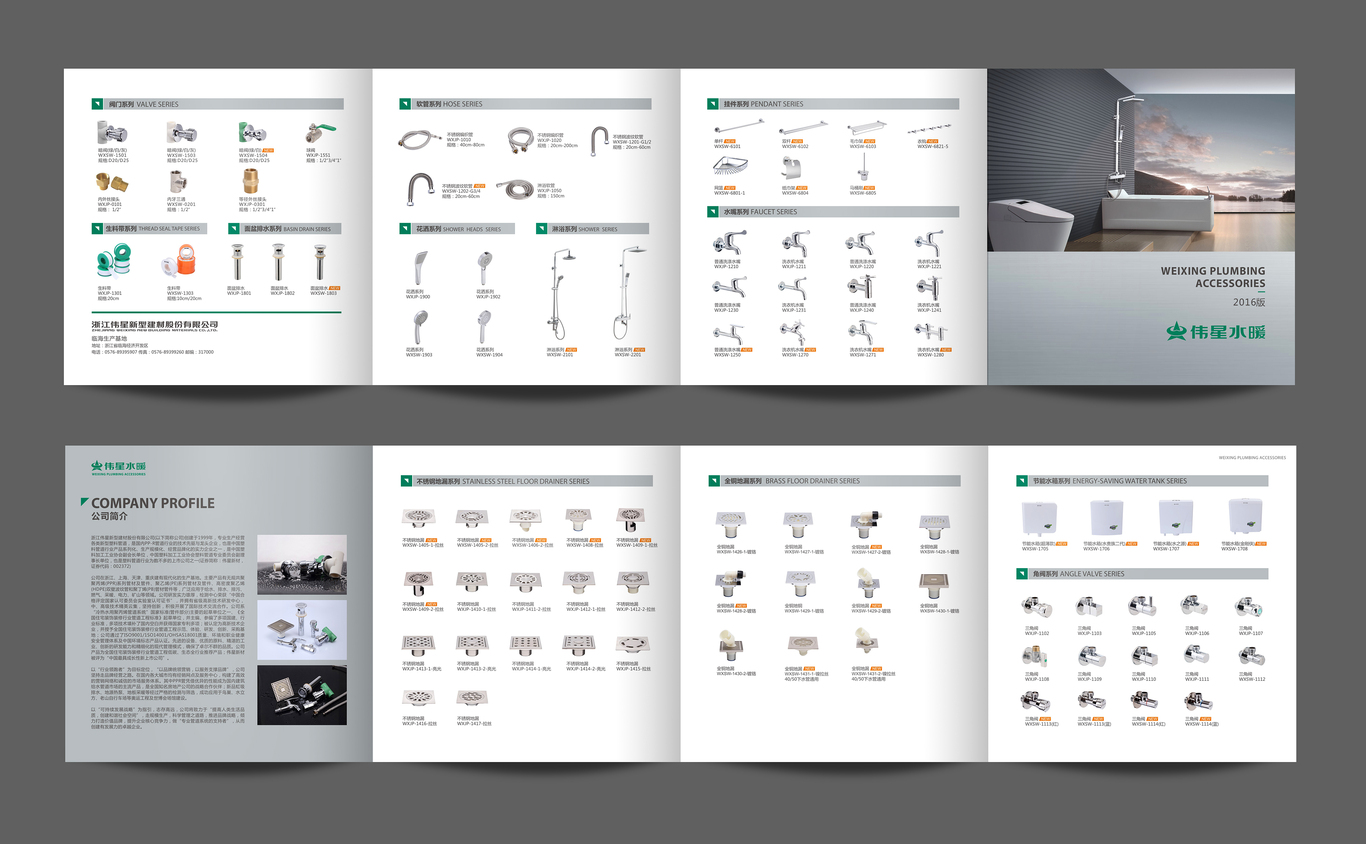Click the paper holder image WXSW-6804
Image resolution: width=1366 pixels, height=844 pixels.
click(790, 169)
